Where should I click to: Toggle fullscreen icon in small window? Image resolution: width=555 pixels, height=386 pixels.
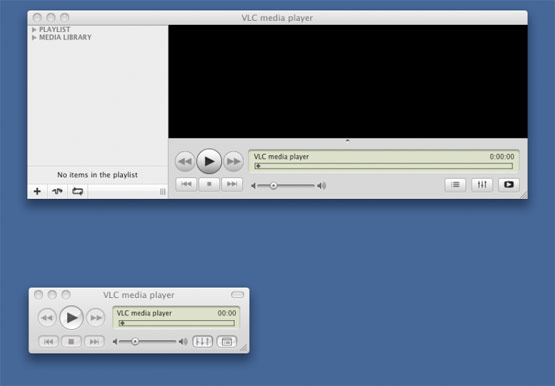(x=227, y=341)
